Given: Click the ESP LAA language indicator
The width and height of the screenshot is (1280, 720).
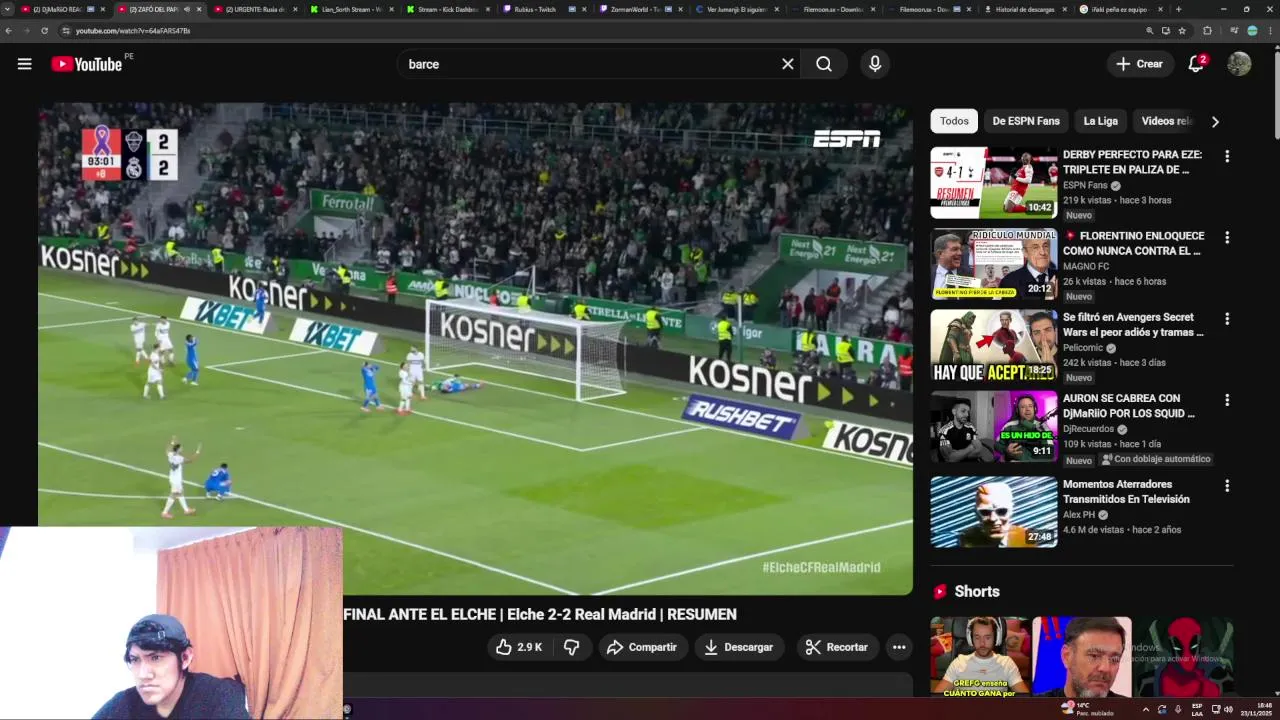Looking at the screenshot, I should tap(1197, 709).
